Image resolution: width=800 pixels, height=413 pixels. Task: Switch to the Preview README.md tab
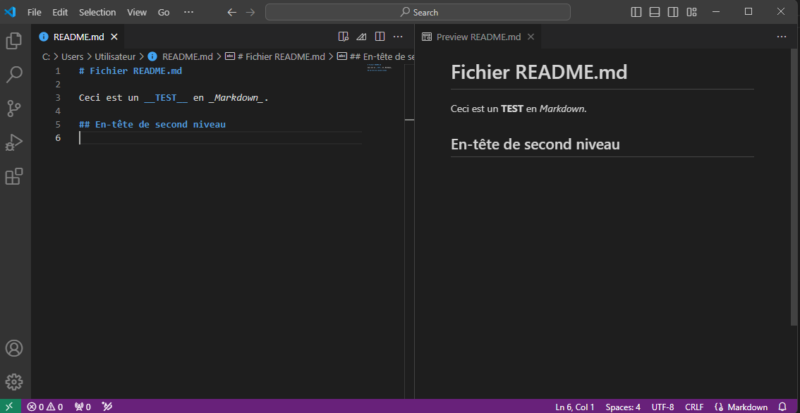click(x=471, y=36)
